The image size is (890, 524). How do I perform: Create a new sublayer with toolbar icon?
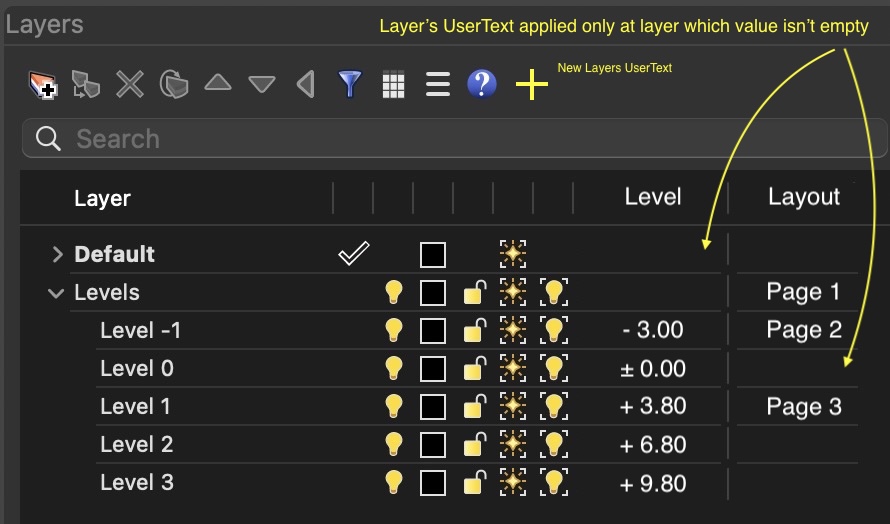pyautogui.click(x=86, y=85)
